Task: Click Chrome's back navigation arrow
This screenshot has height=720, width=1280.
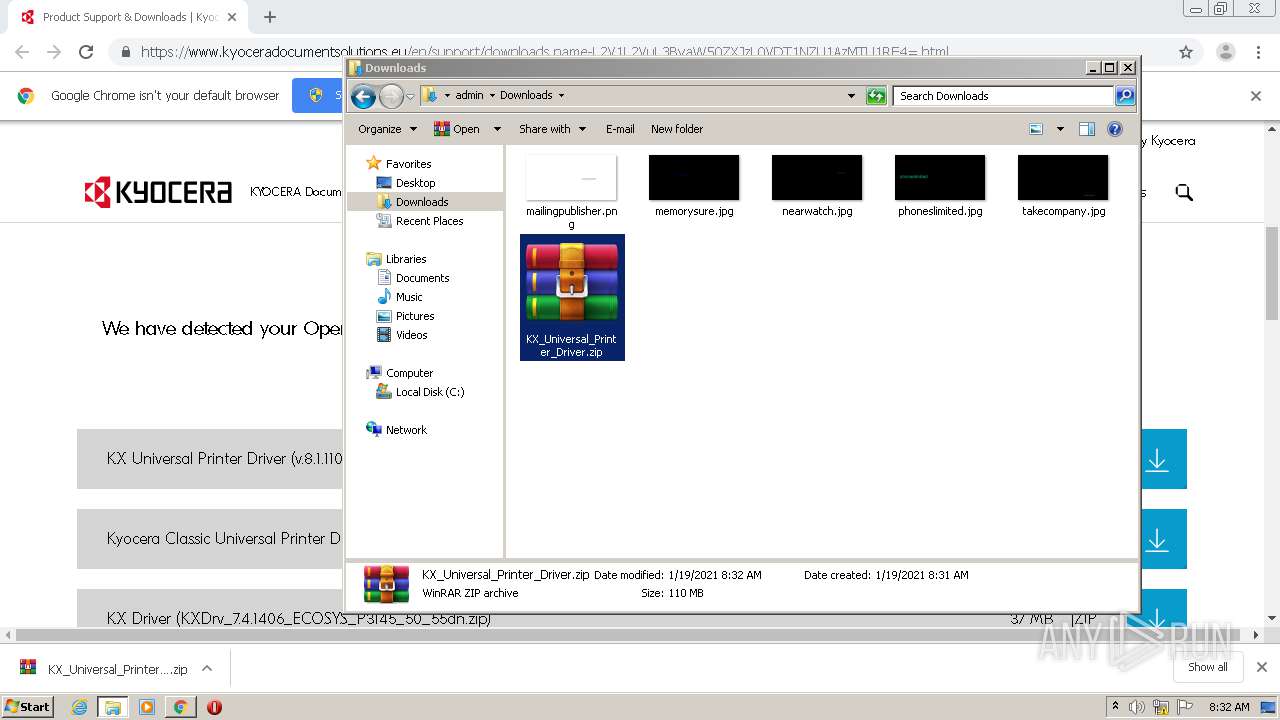Action: coord(22,52)
